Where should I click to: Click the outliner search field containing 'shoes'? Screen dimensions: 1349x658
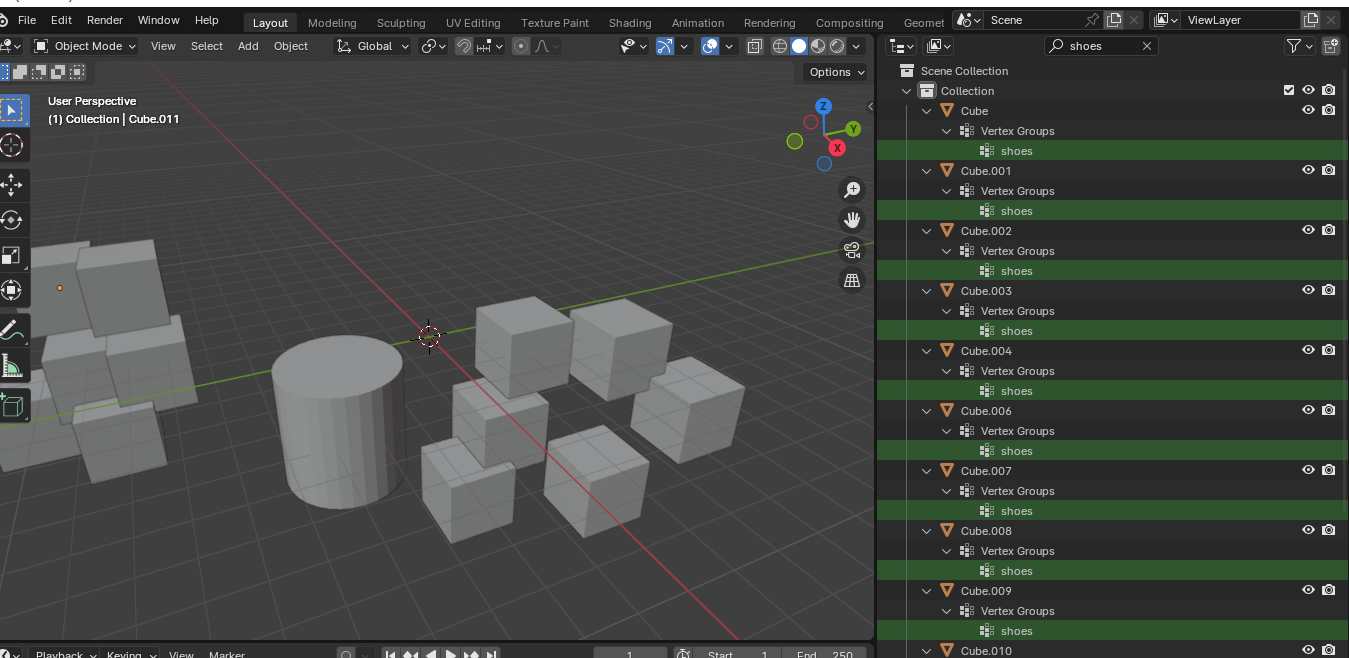pyautogui.click(x=1101, y=46)
